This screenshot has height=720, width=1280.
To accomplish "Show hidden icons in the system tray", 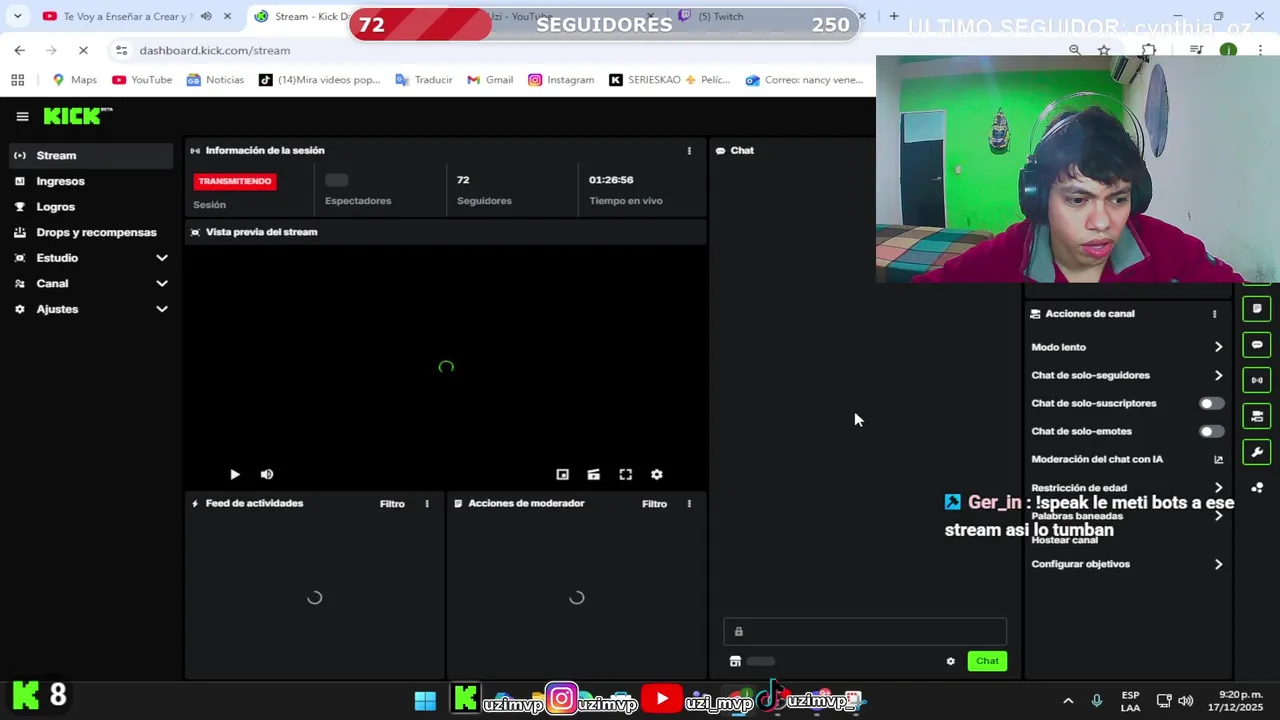I will [1068, 701].
